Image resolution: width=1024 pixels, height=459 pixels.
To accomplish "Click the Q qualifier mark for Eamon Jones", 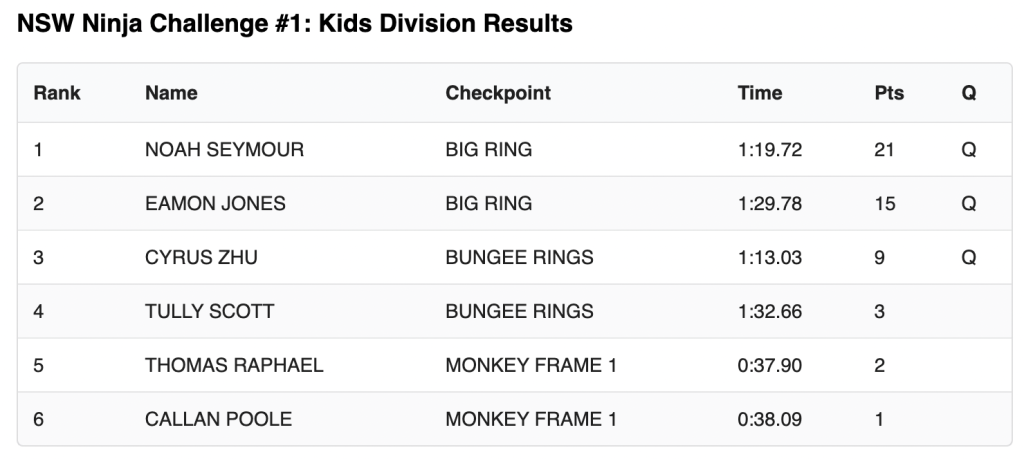I will (x=968, y=204).
